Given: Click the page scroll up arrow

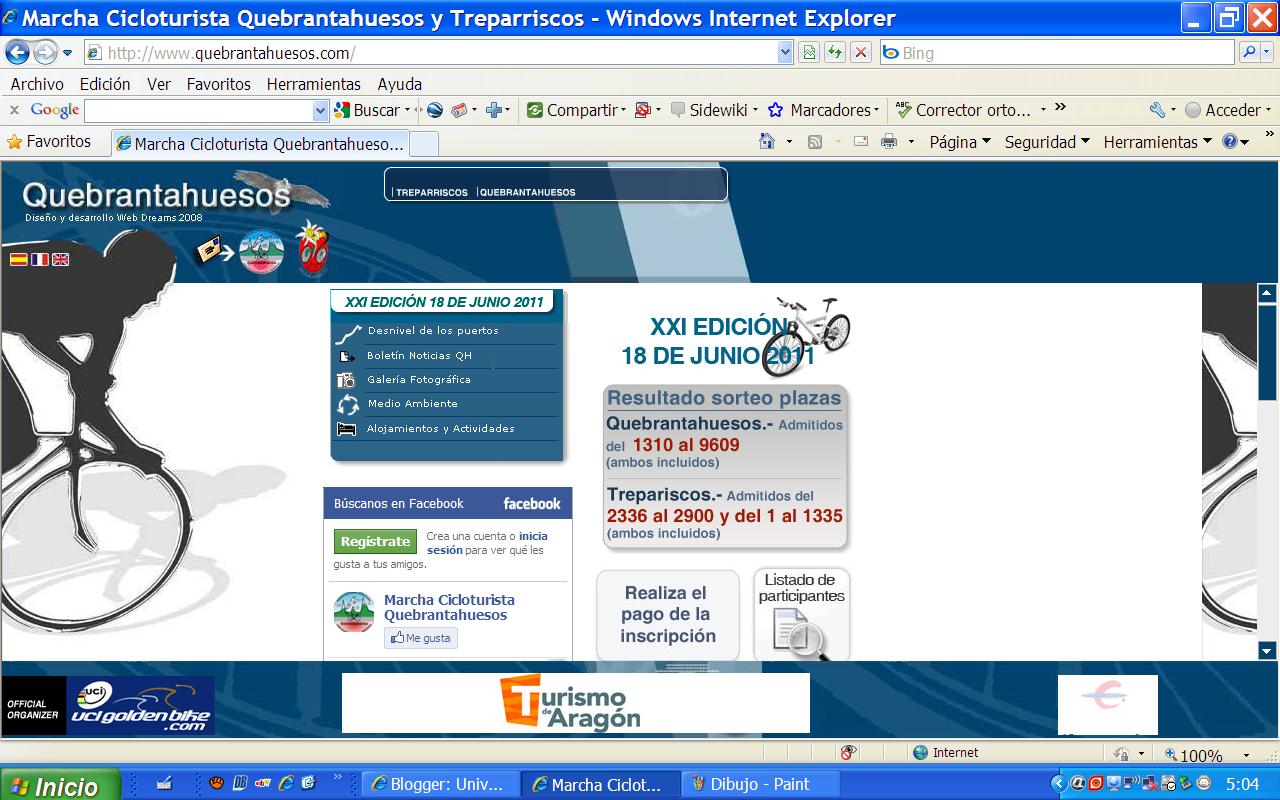Looking at the screenshot, I should pos(1267,293).
